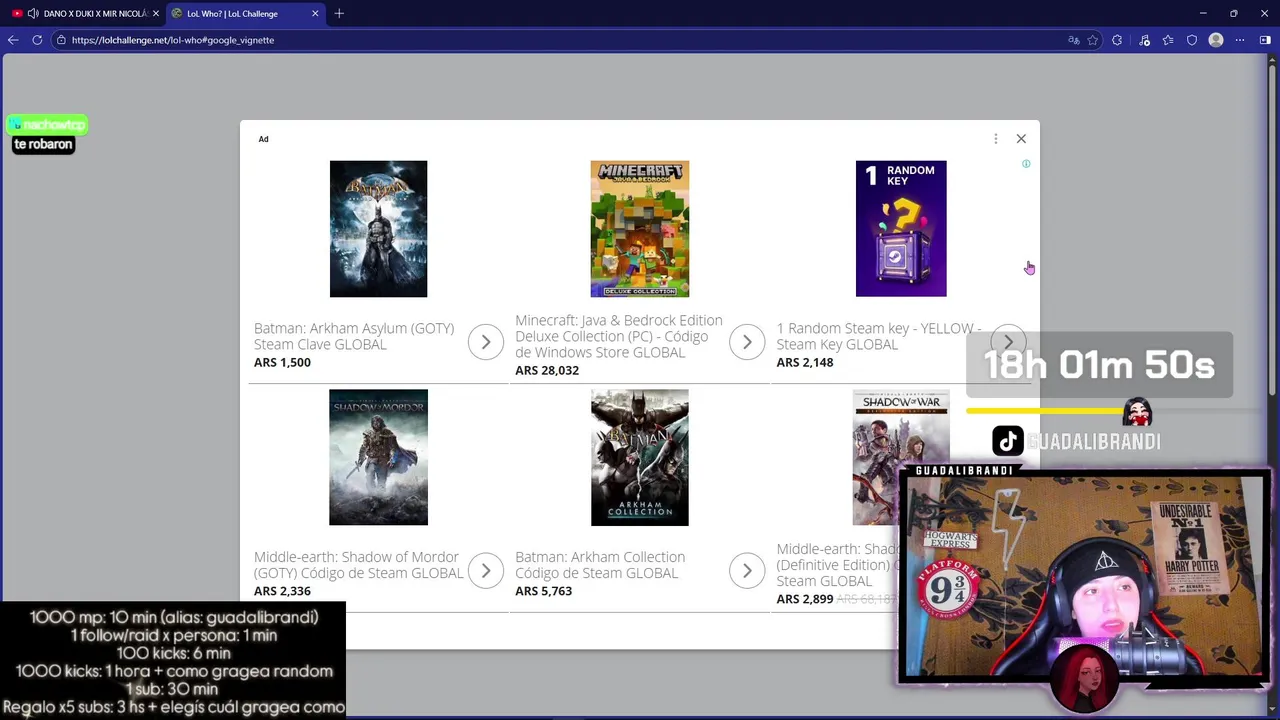
Task: Open '1 Random Steam key - YELLOW' link
Action: [x=879, y=336]
